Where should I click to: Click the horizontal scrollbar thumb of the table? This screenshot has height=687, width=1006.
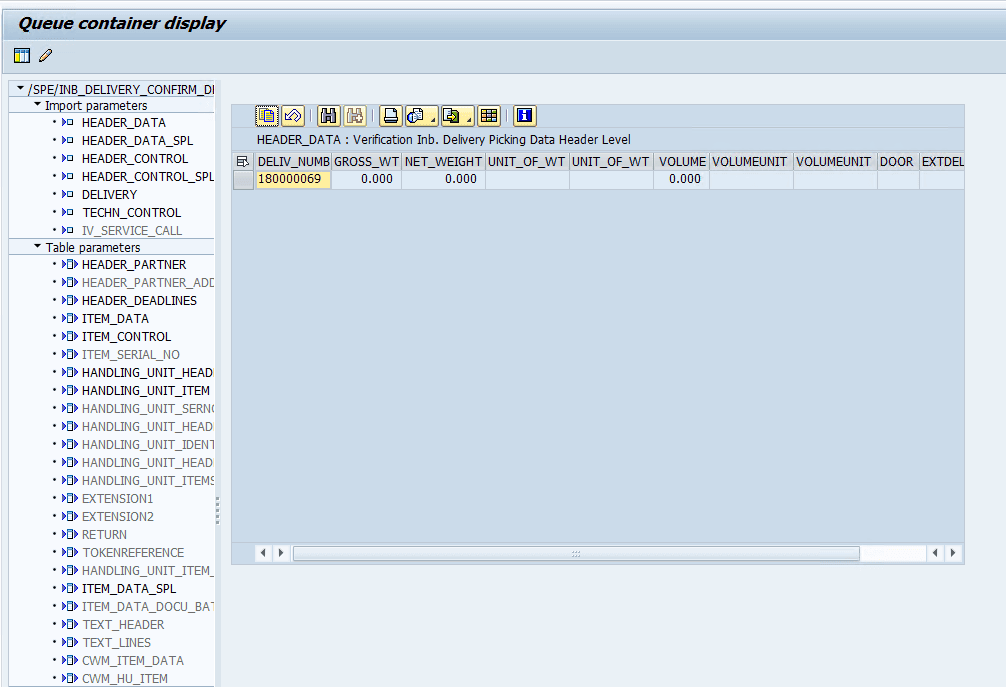click(x=576, y=553)
